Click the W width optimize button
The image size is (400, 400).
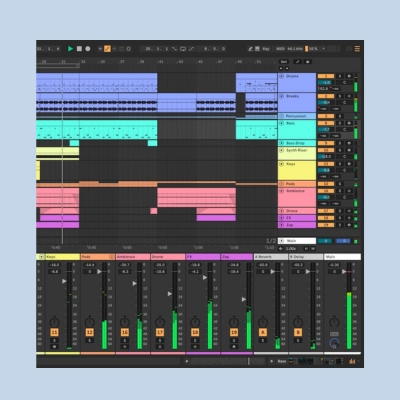tap(313, 249)
